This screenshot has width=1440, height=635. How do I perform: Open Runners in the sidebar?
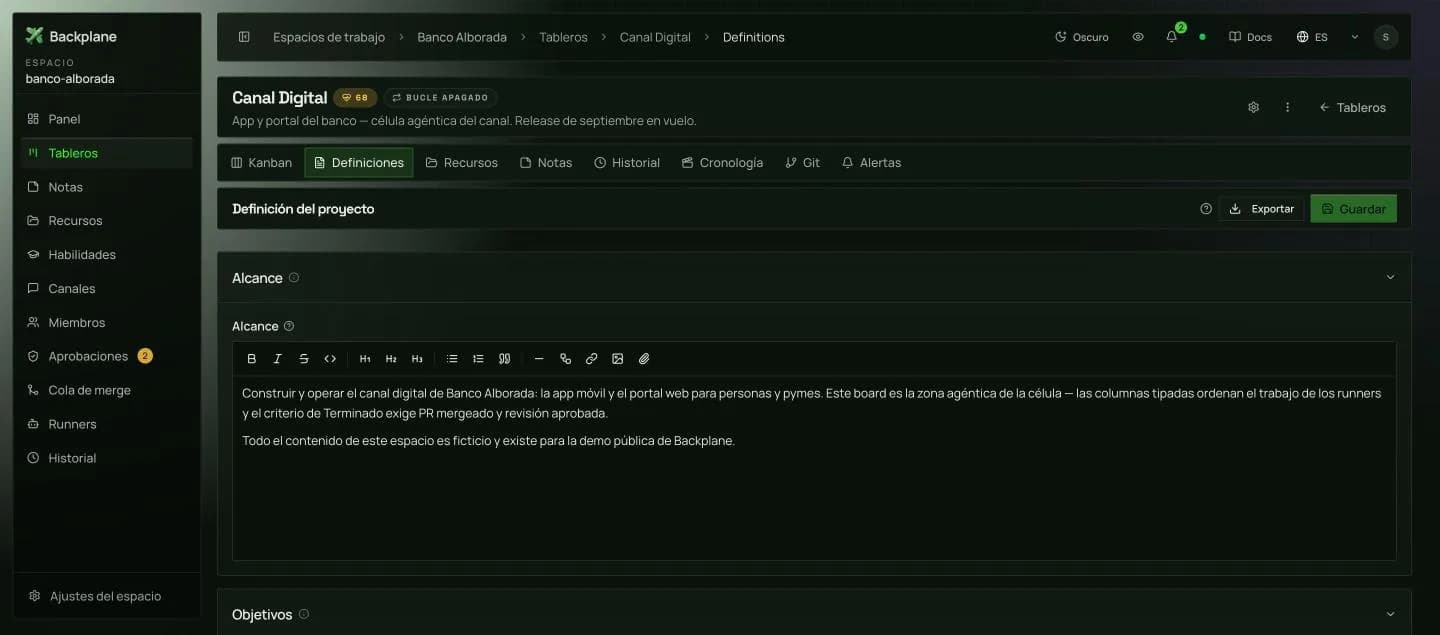[x=106, y=424]
